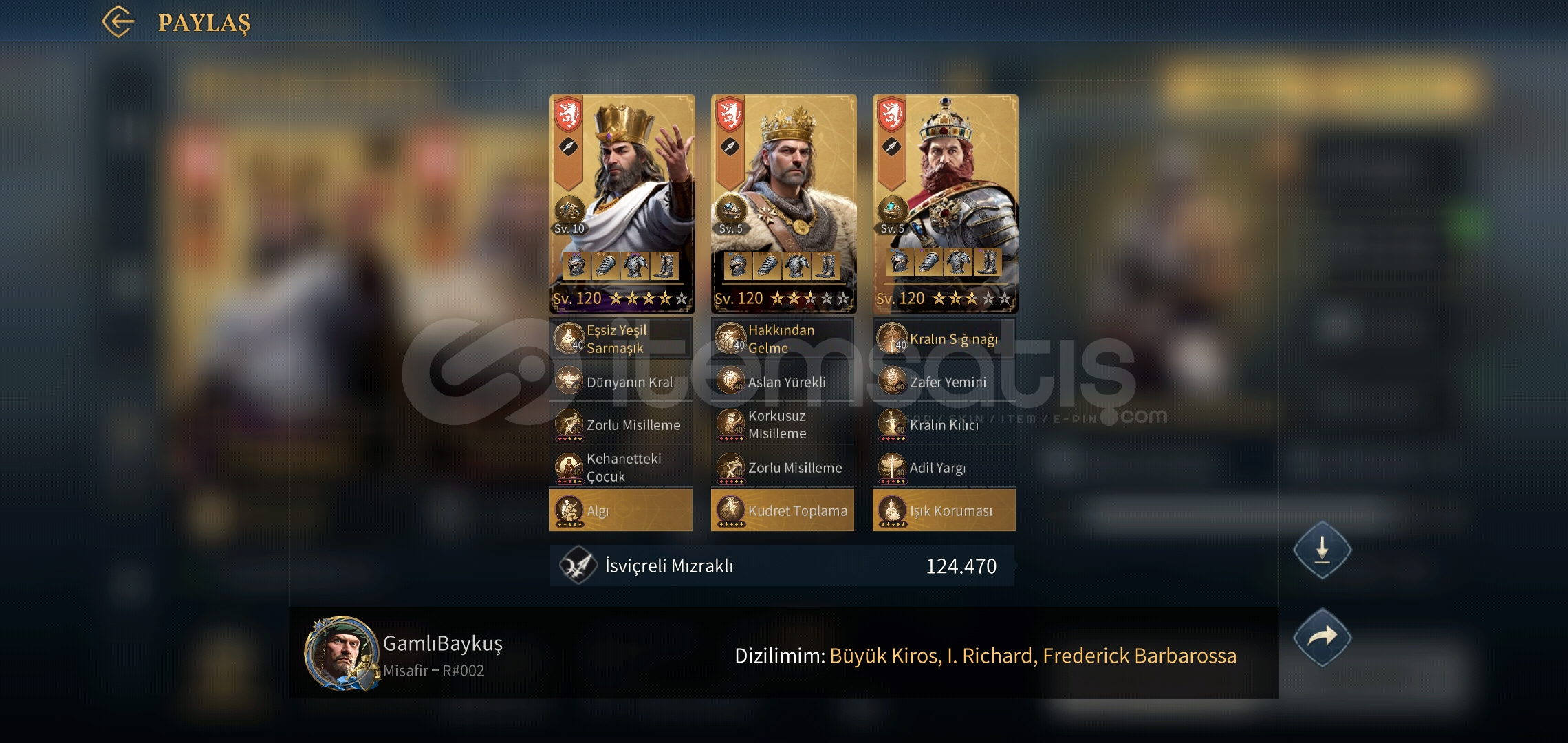The height and width of the screenshot is (743, 1568).
Task: Select the Hakkından Gelme skill
Action: (783, 338)
